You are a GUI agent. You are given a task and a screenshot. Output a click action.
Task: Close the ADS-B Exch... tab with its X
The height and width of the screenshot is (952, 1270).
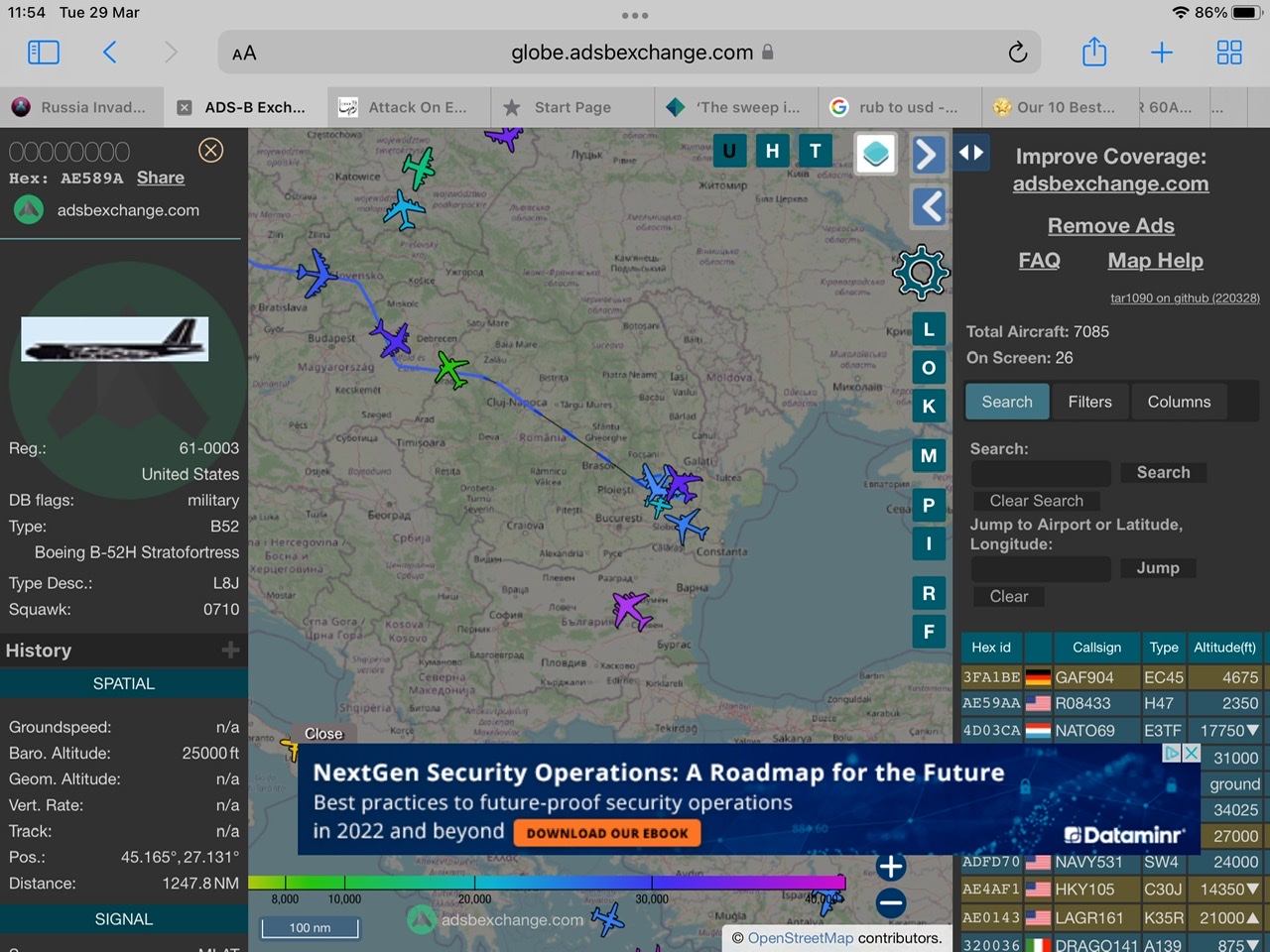click(185, 107)
